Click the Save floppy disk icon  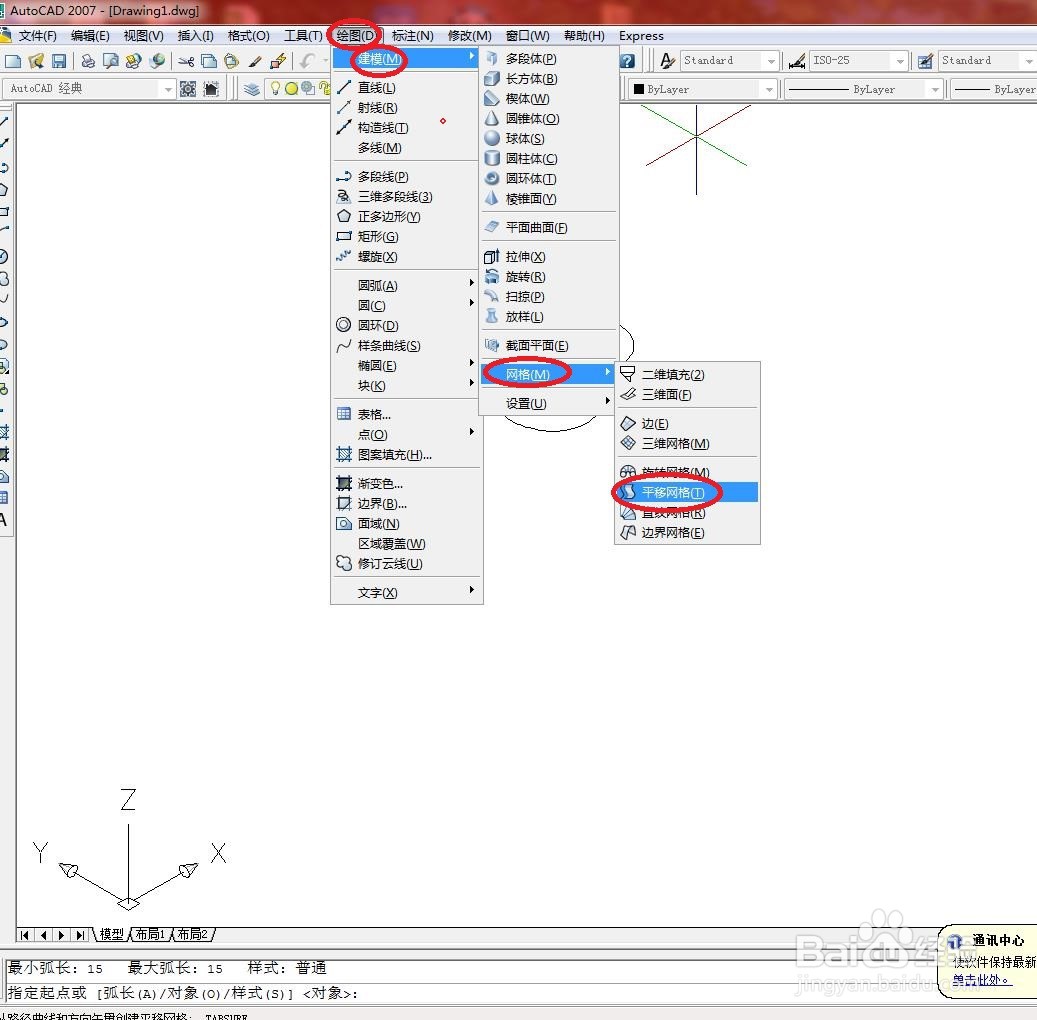pos(59,62)
